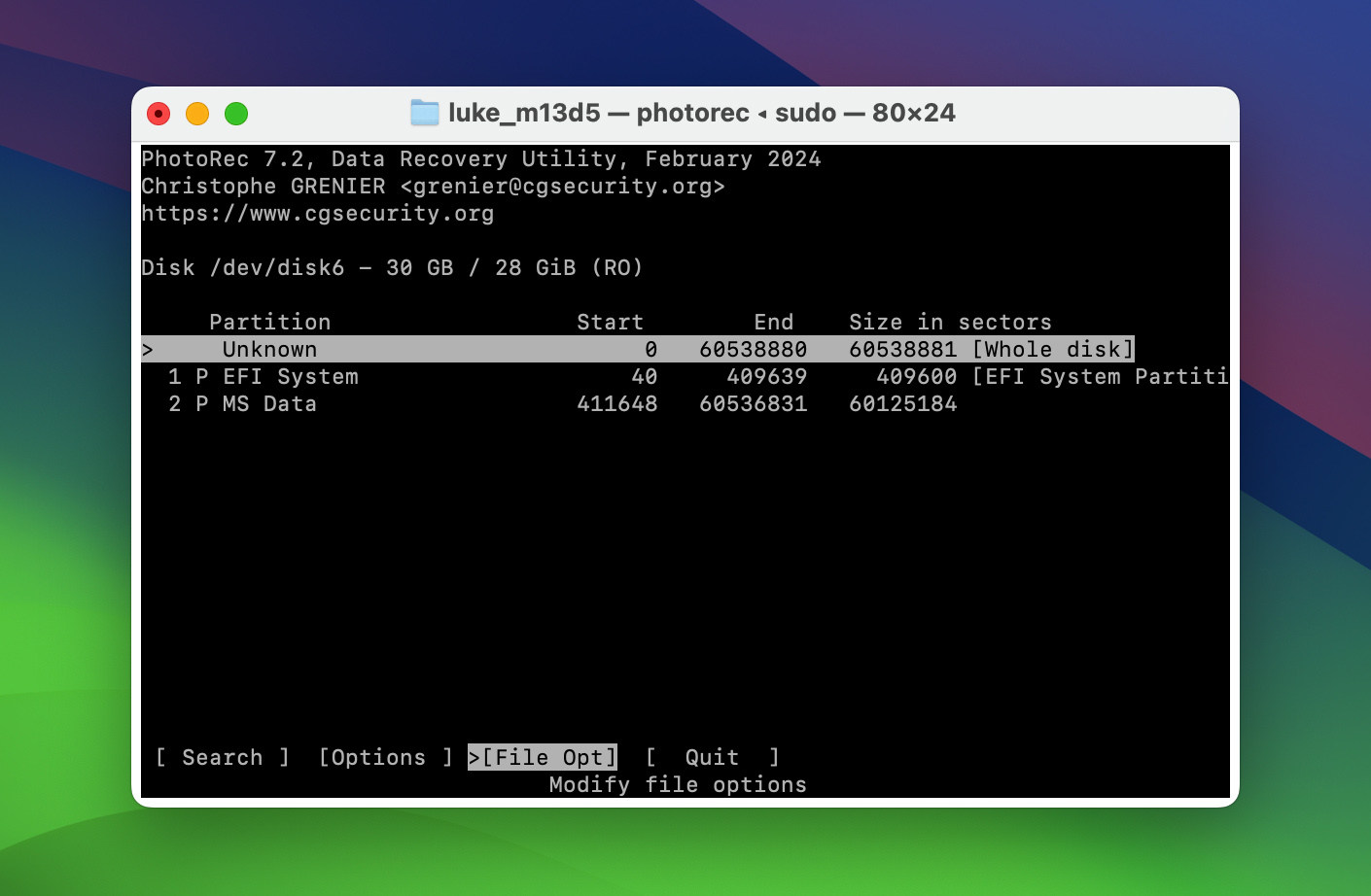Select the Search menu option

pos(223,757)
